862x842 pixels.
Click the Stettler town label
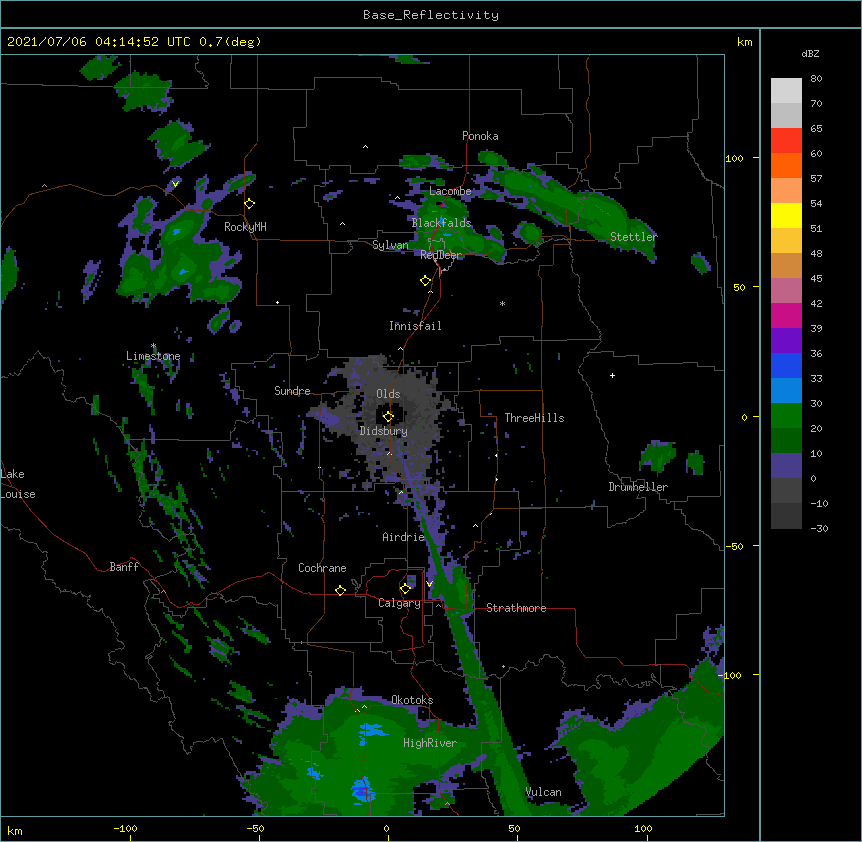pos(633,237)
